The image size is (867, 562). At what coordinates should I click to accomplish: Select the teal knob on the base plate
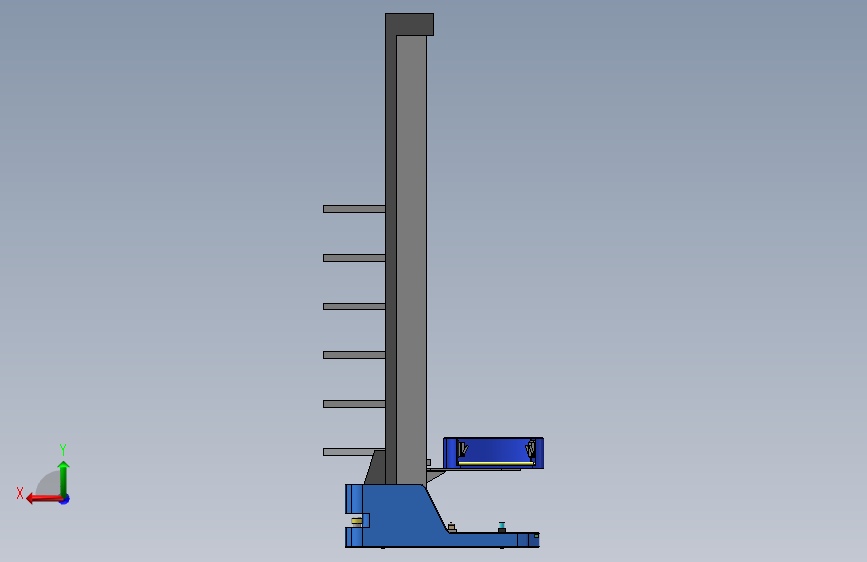502,527
